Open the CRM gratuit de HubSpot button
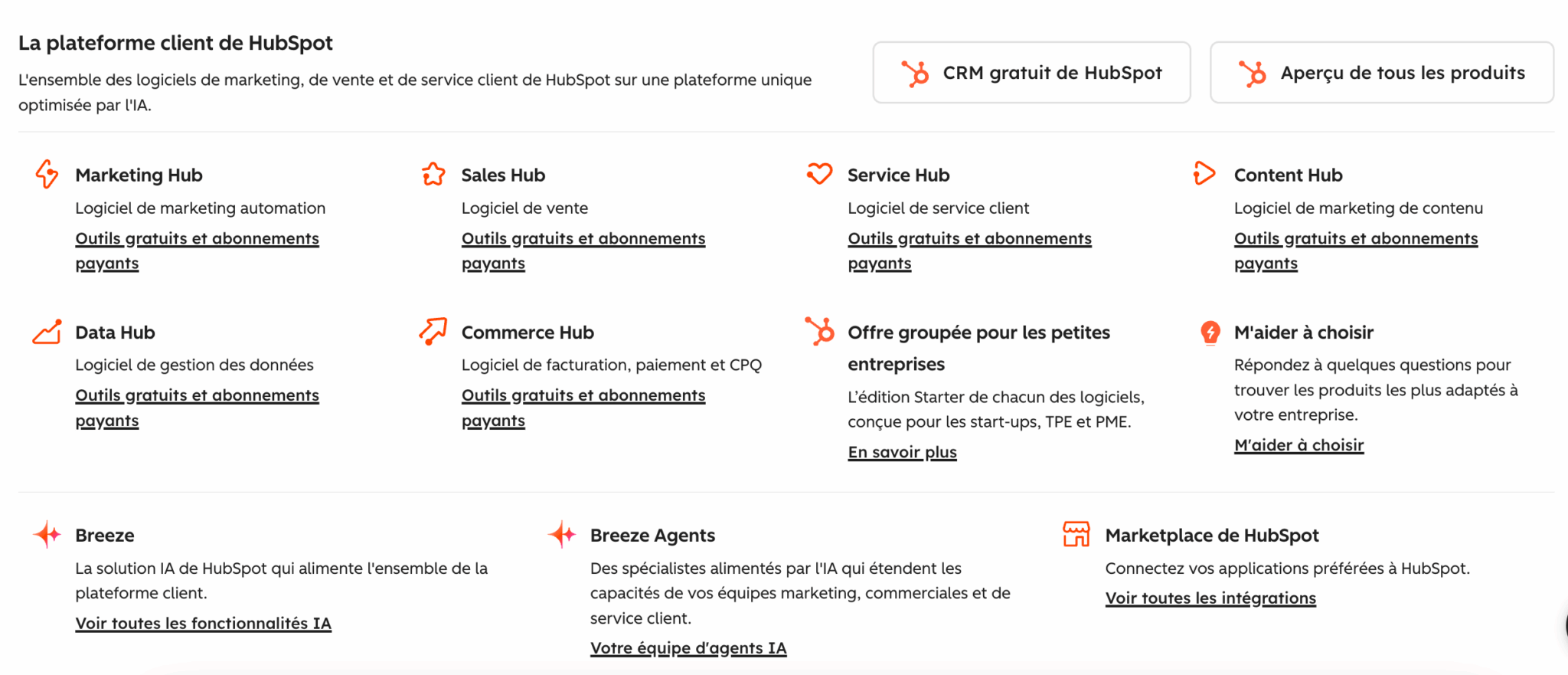The height and width of the screenshot is (675, 1568). click(x=1031, y=73)
